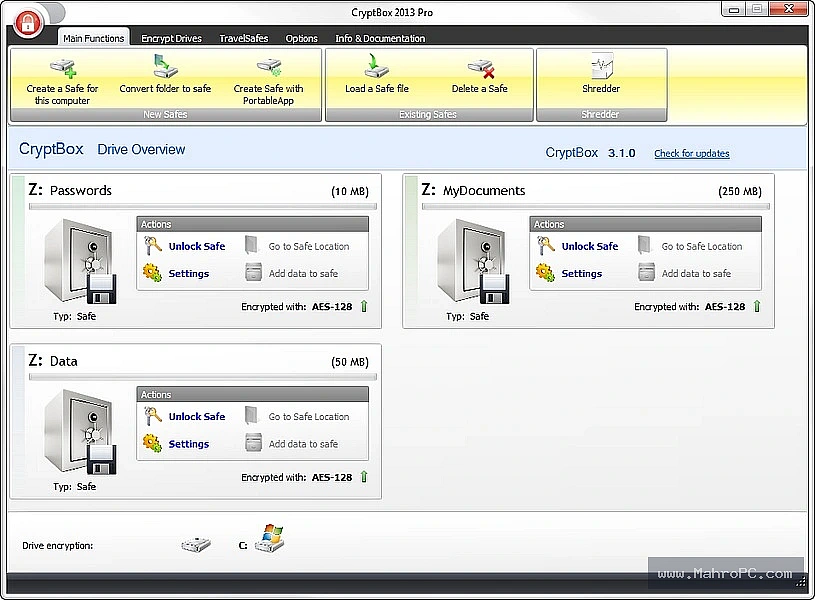Open the Info & Documentation tab
Screen dimensions: 815x600
tap(380, 38)
